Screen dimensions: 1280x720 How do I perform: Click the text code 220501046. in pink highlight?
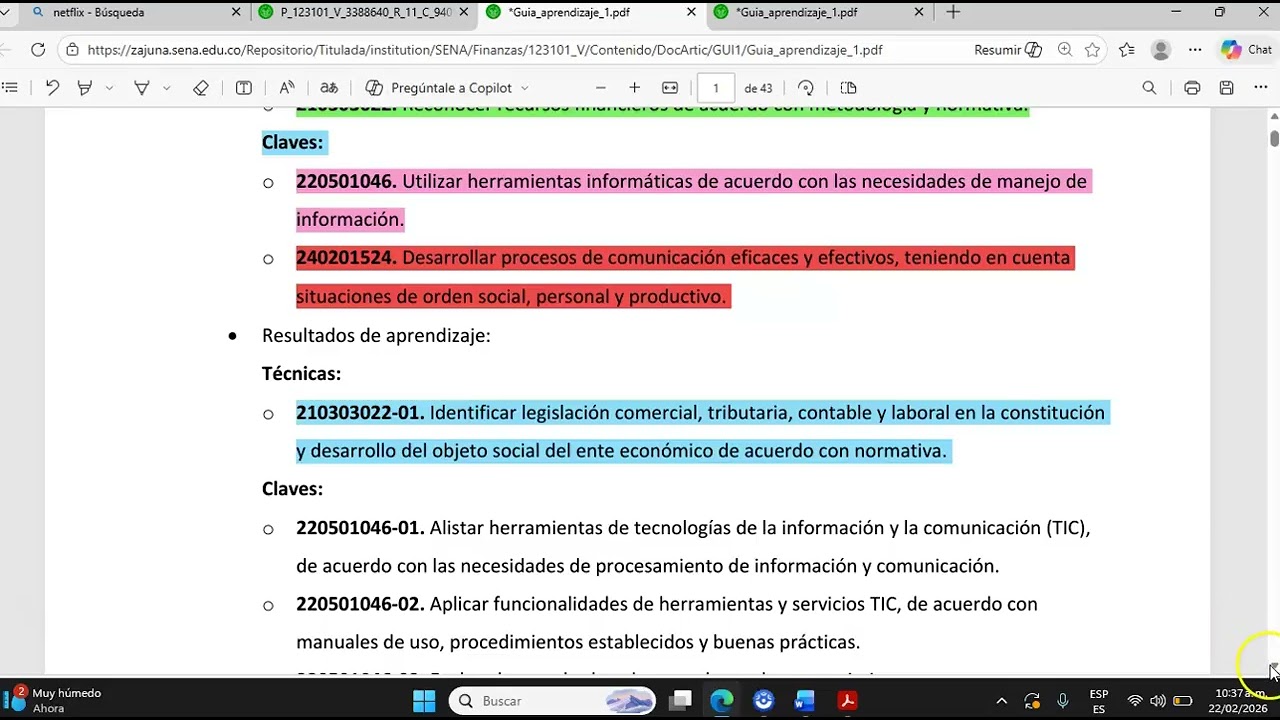point(346,181)
